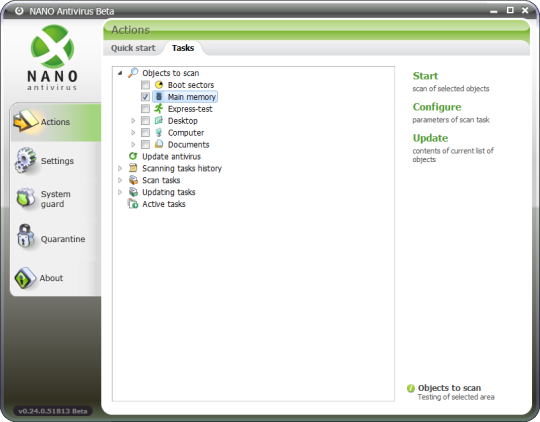Image resolution: width=540 pixels, height=422 pixels.
Task: Tick the Desktop checkbox
Action: coord(145,121)
